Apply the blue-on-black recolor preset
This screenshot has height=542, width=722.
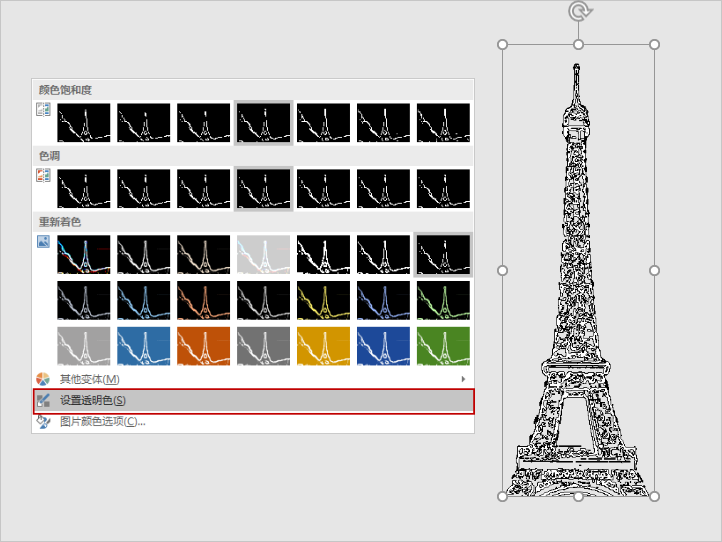coord(144,300)
